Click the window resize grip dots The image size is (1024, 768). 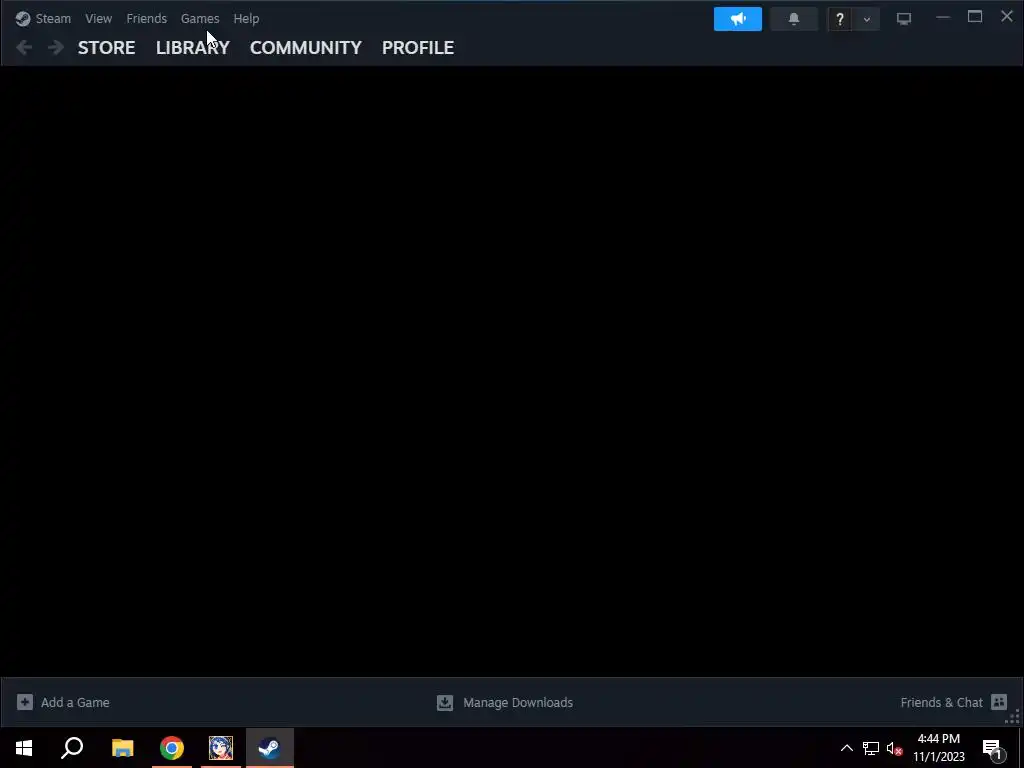pos(1013,716)
